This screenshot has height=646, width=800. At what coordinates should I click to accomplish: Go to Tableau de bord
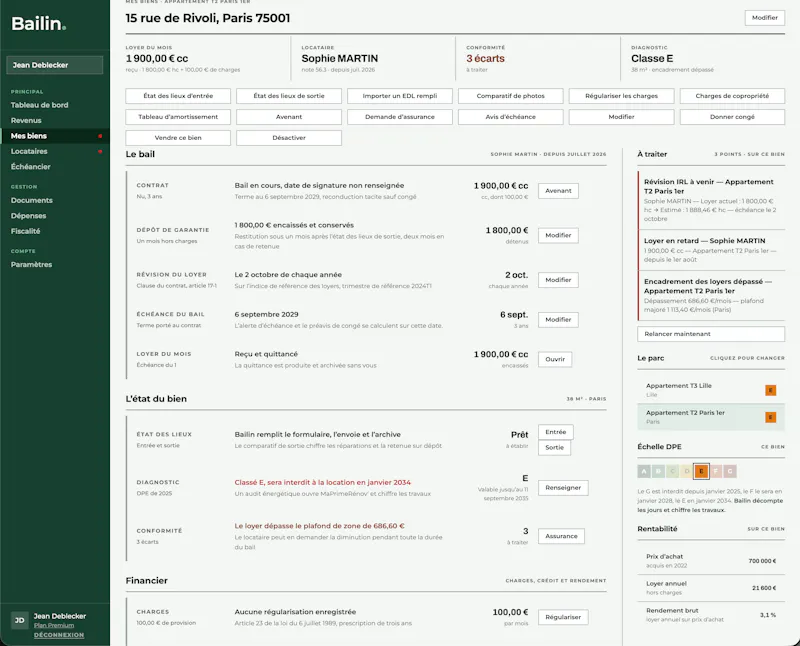click(39, 105)
